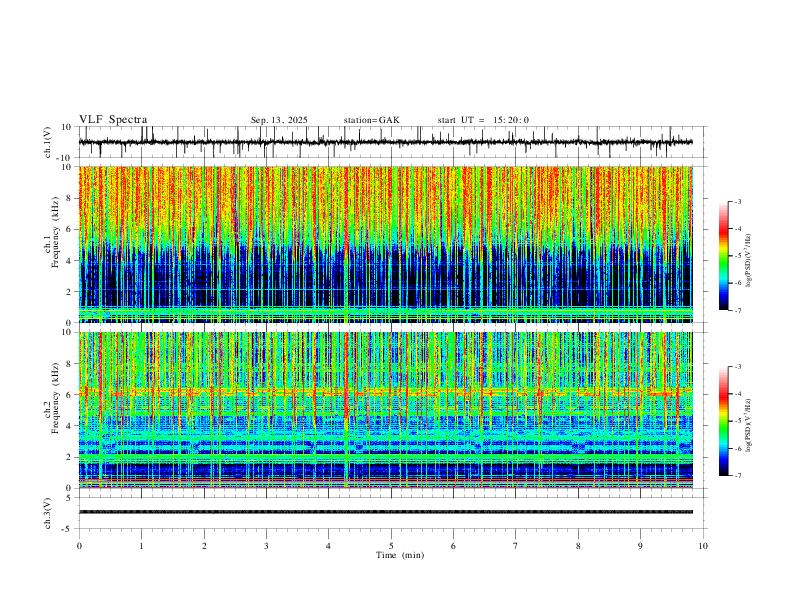Viewport: 792px width, 612px height.
Task: Click the "-7" tick on upper colorbar
Action: point(738,310)
